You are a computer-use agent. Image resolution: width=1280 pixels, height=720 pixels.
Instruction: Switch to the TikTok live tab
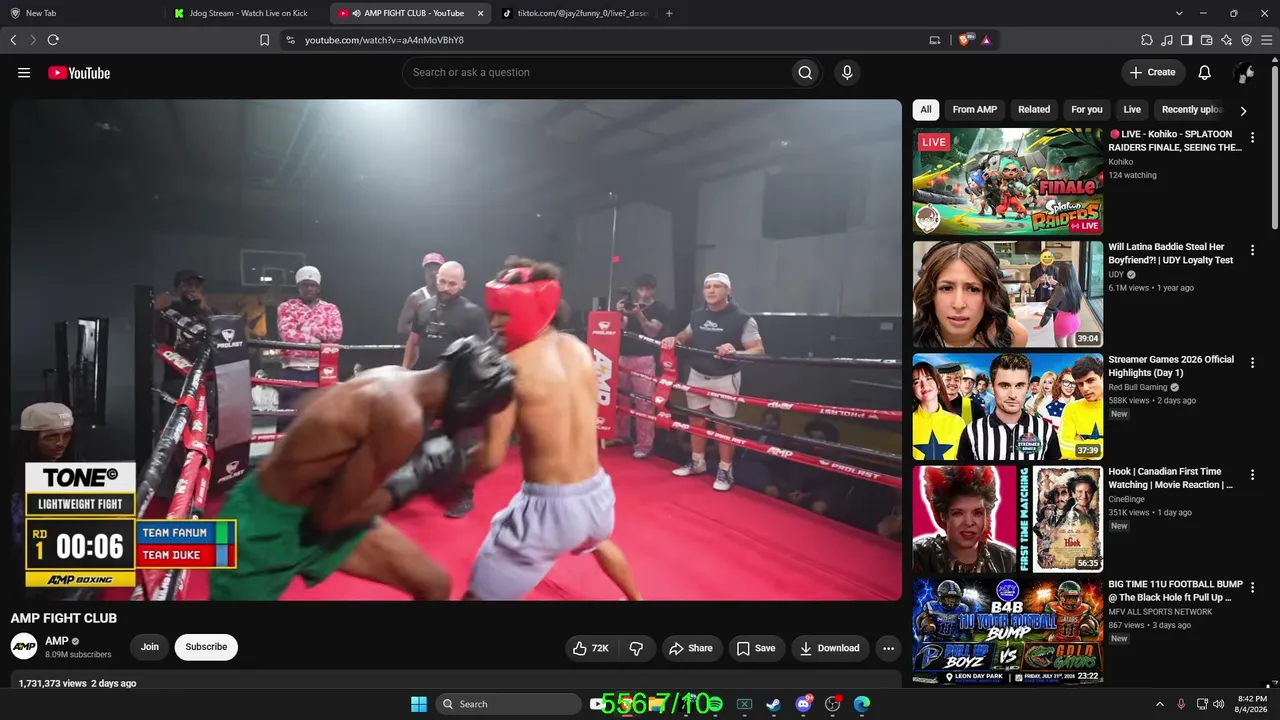pos(576,13)
